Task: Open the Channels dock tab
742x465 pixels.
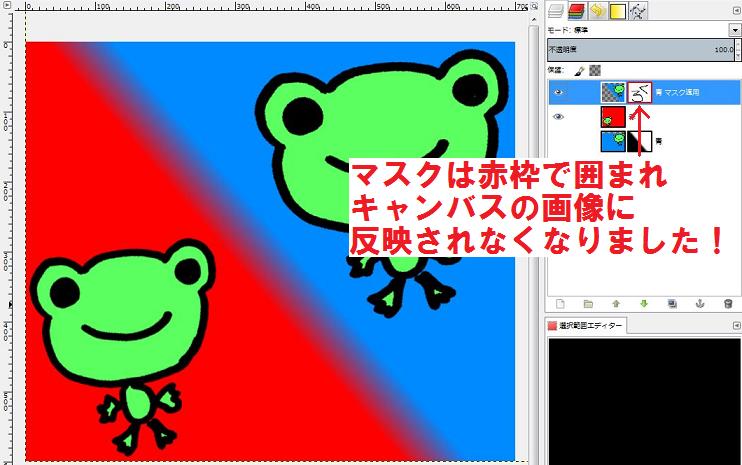Action: click(x=576, y=11)
